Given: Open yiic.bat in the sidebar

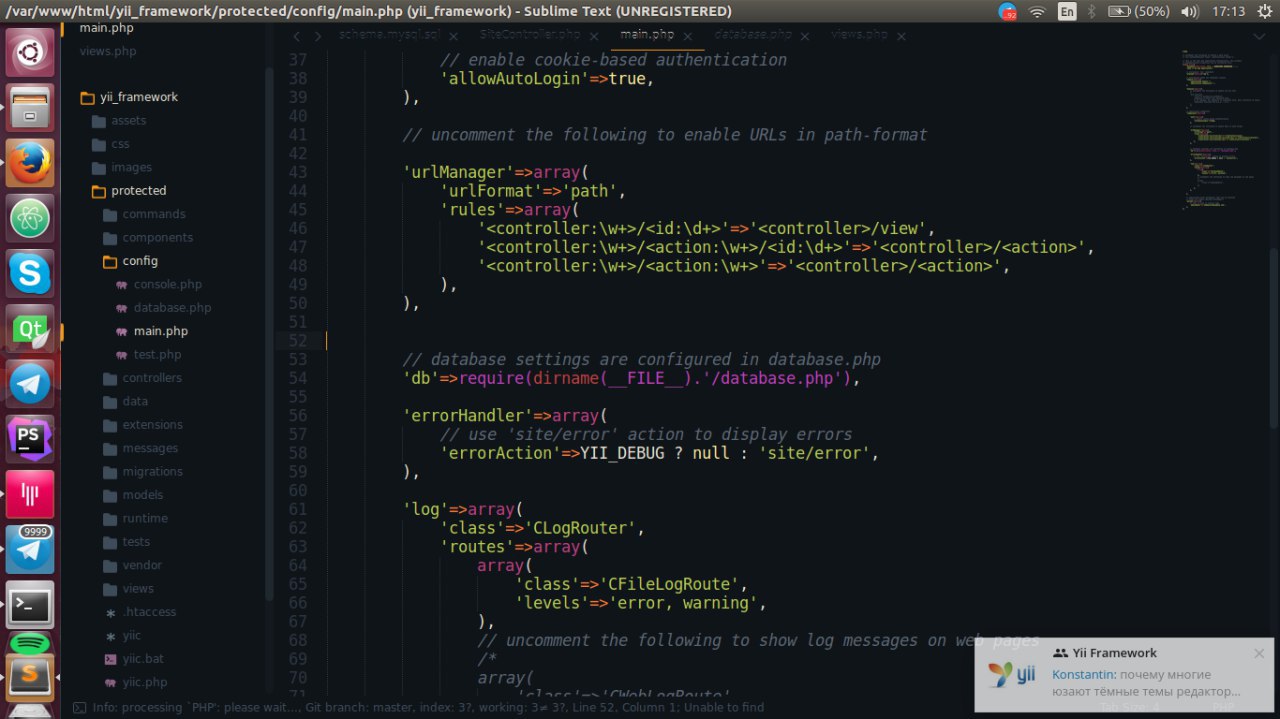Looking at the screenshot, I should (143, 659).
